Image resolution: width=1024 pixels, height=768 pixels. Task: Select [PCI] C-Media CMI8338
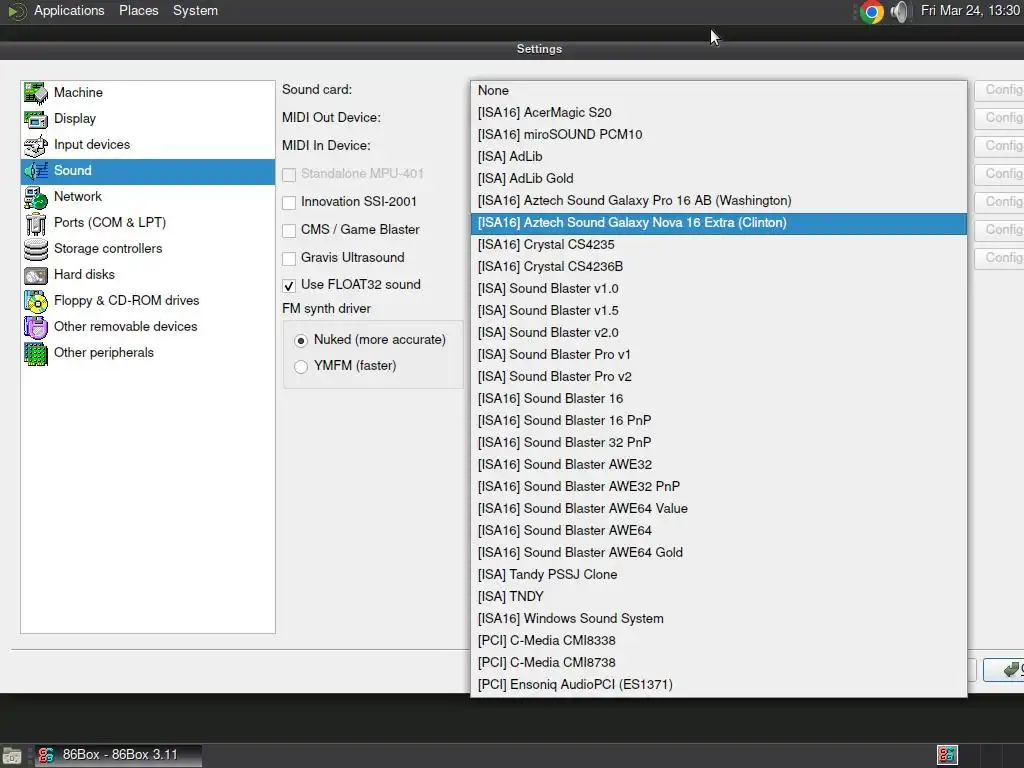coord(718,641)
